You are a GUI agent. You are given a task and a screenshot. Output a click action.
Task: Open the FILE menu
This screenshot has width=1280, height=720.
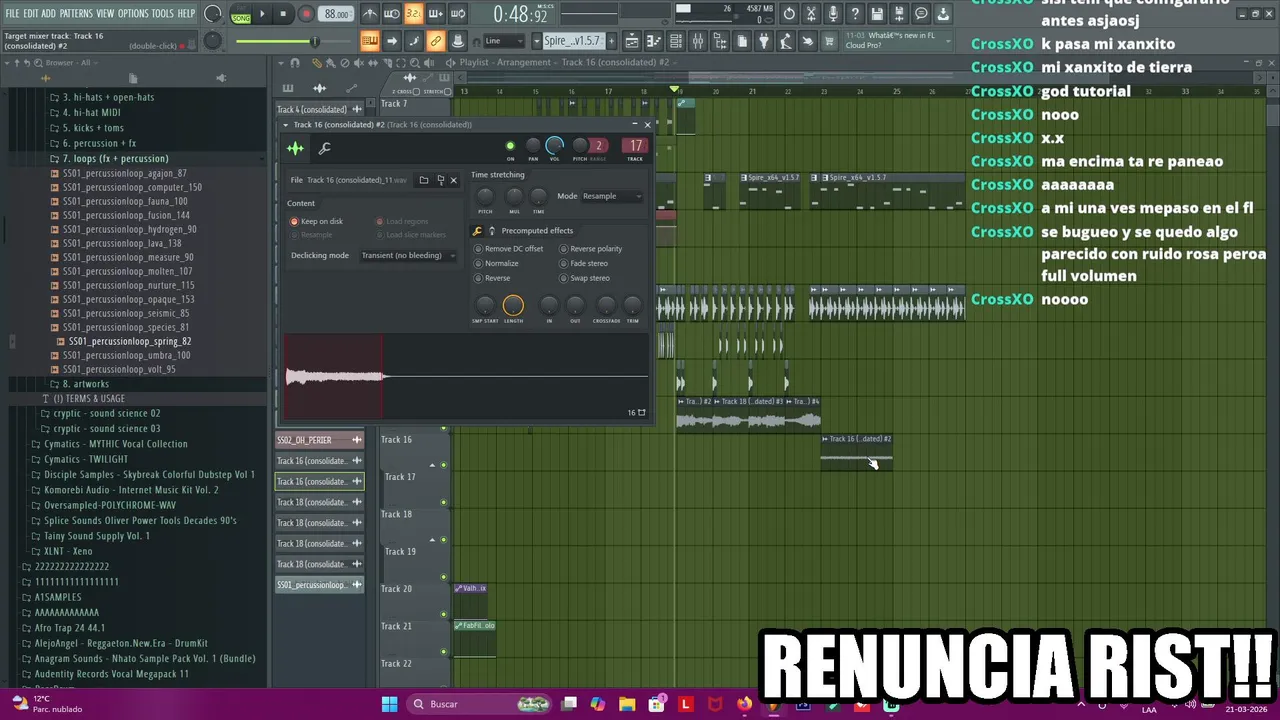12,13
